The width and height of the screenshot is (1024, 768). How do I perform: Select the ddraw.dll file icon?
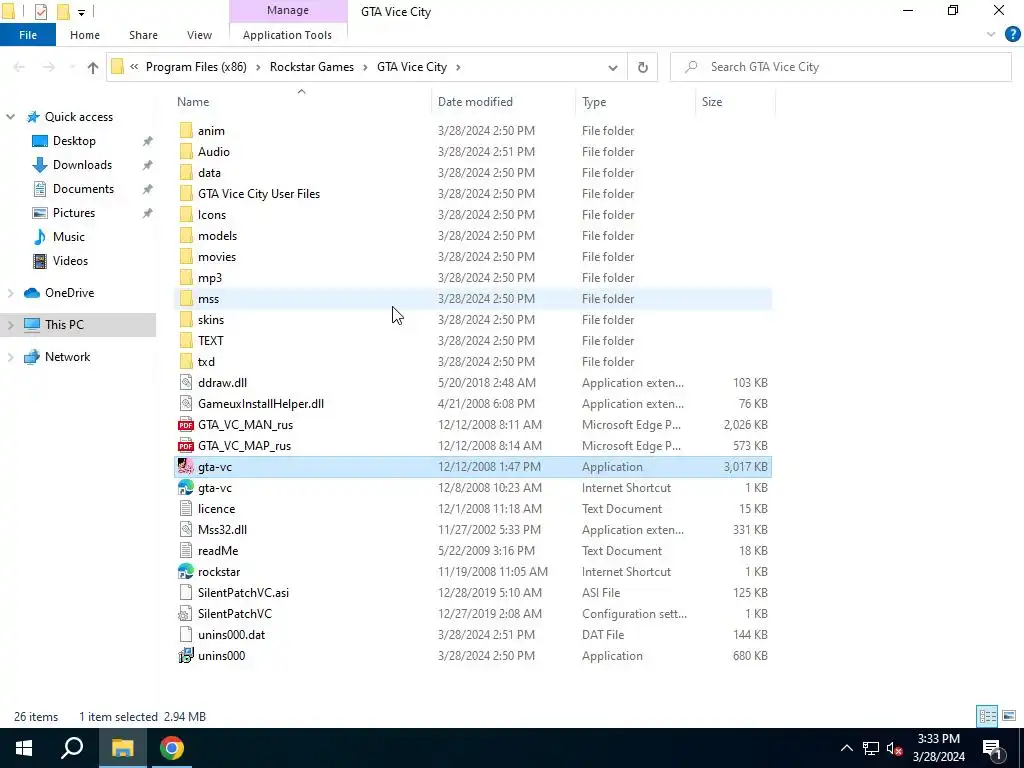185,383
